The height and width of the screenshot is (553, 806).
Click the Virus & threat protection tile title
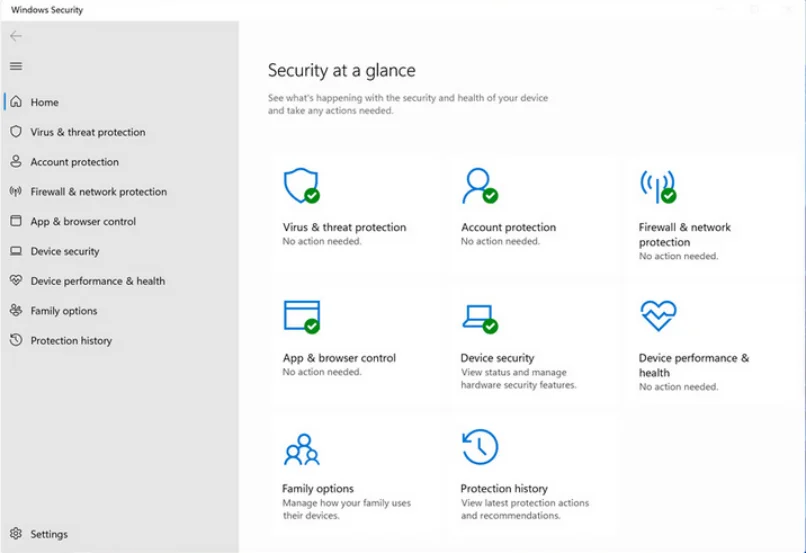[344, 227]
